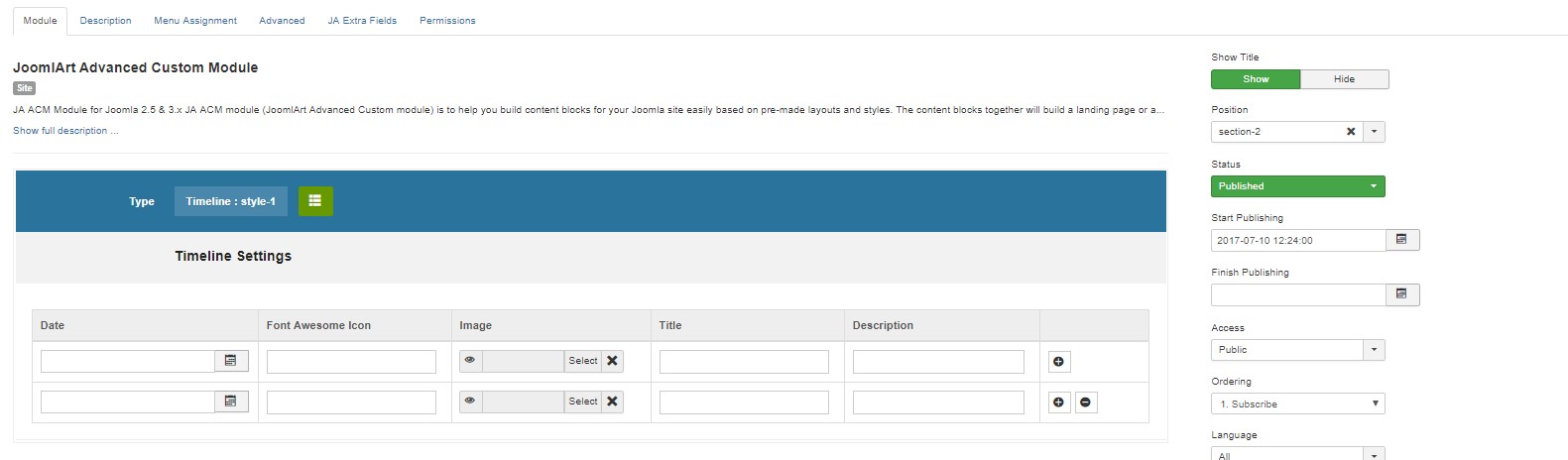Add a row using the first row's plus icon

point(1059,362)
